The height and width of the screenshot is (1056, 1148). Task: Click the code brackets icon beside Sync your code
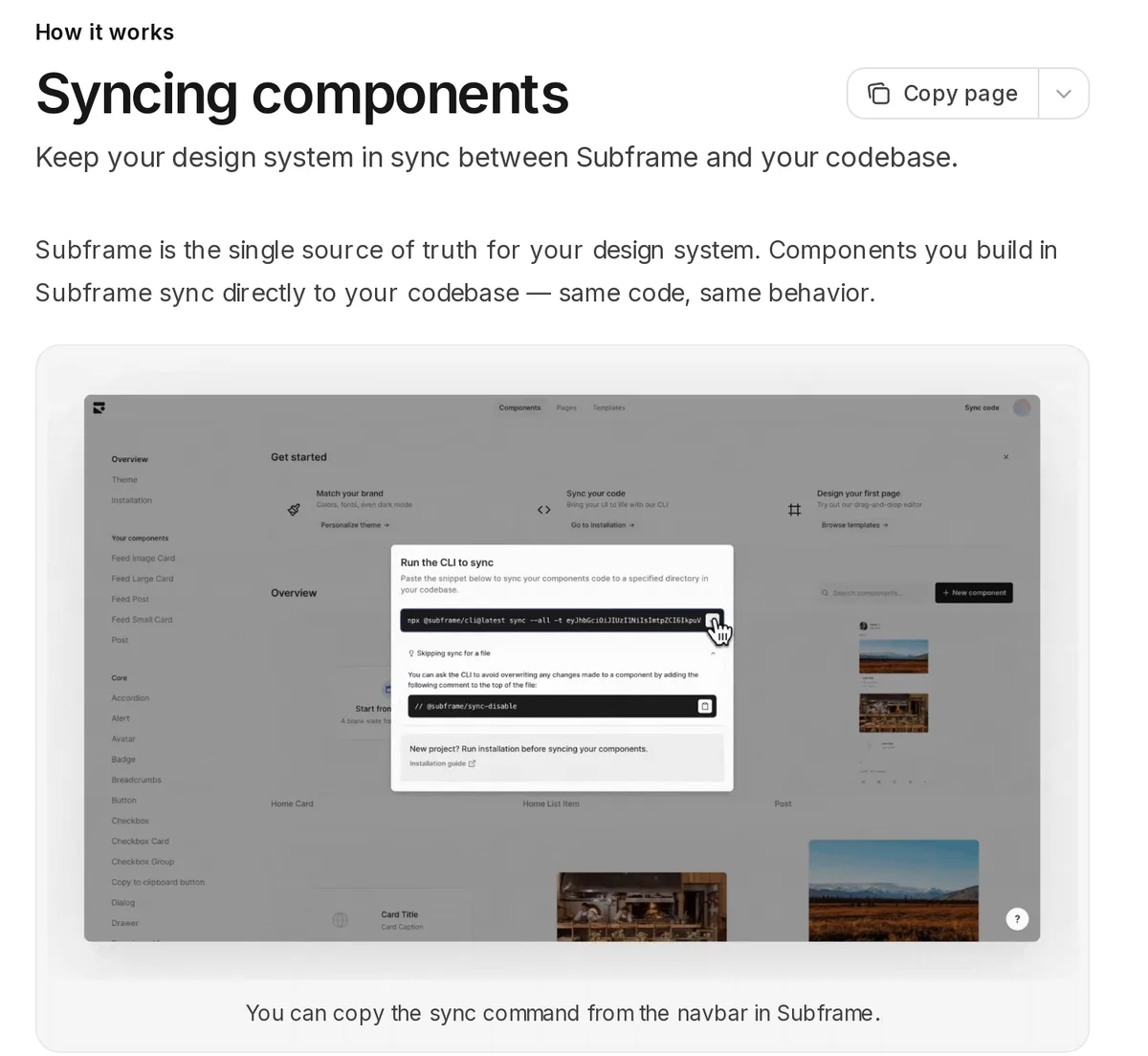pyautogui.click(x=543, y=510)
